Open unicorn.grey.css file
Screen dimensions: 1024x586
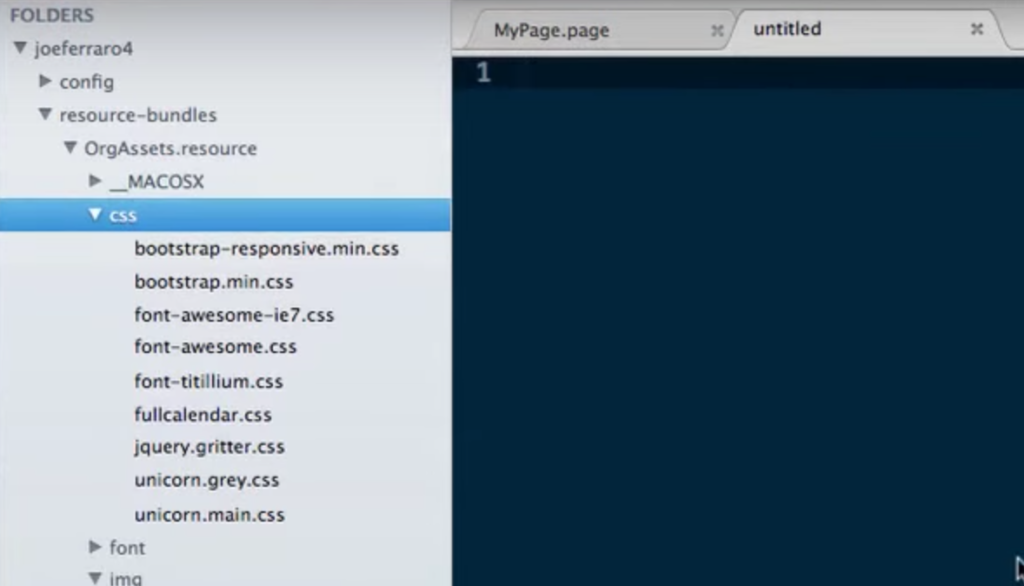[206, 480]
